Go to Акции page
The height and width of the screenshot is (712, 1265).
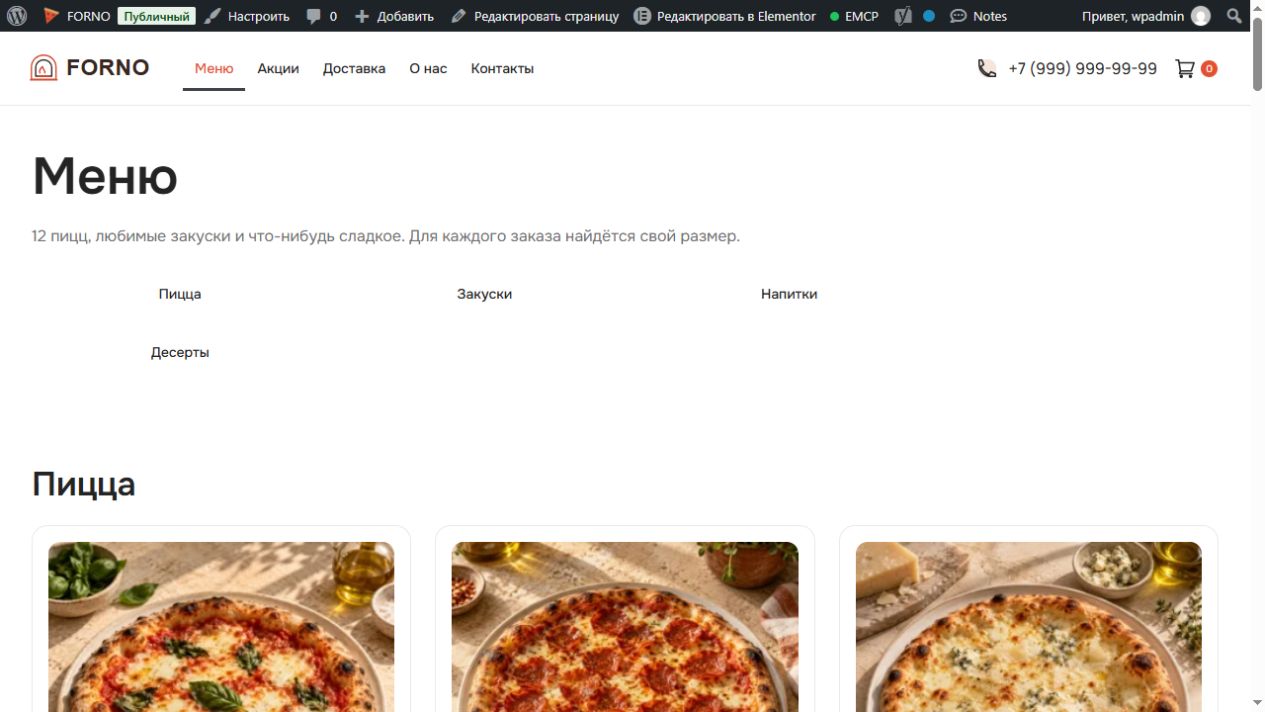pyautogui.click(x=278, y=68)
